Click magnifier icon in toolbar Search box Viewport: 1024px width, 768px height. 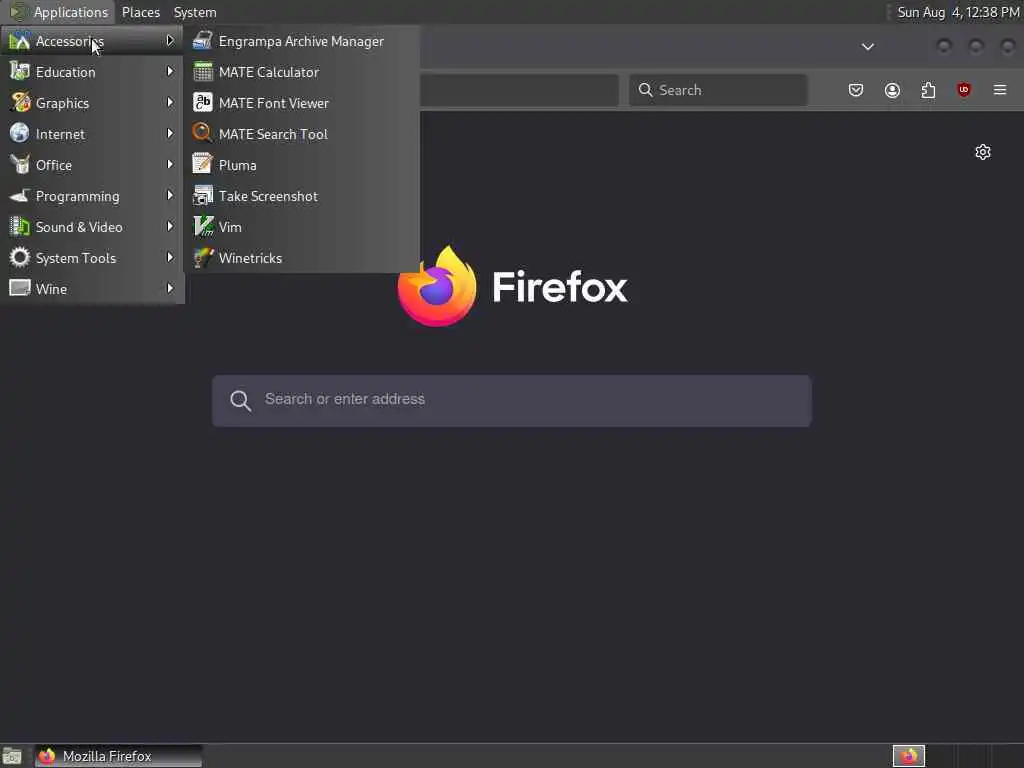tap(645, 89)
